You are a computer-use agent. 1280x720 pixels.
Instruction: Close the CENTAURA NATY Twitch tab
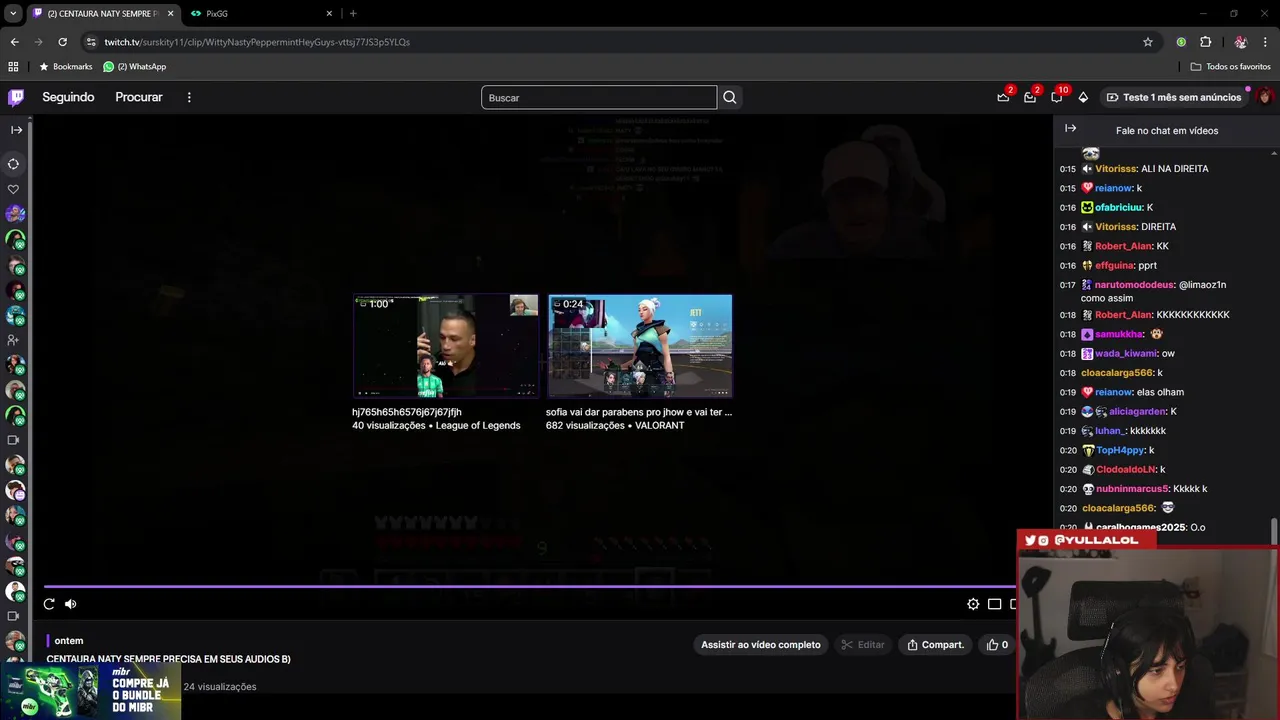(170, 13)
